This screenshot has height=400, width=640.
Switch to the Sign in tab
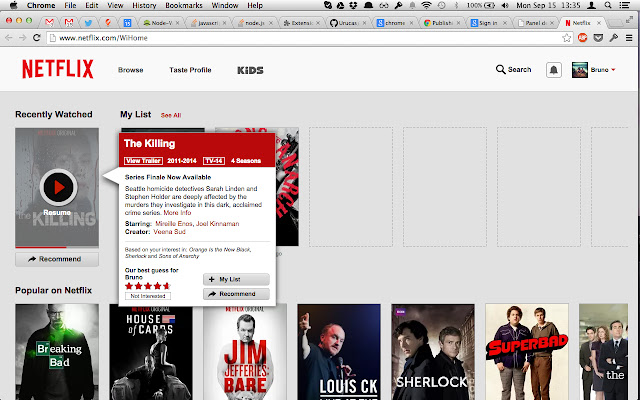click(x=487, y=23)
